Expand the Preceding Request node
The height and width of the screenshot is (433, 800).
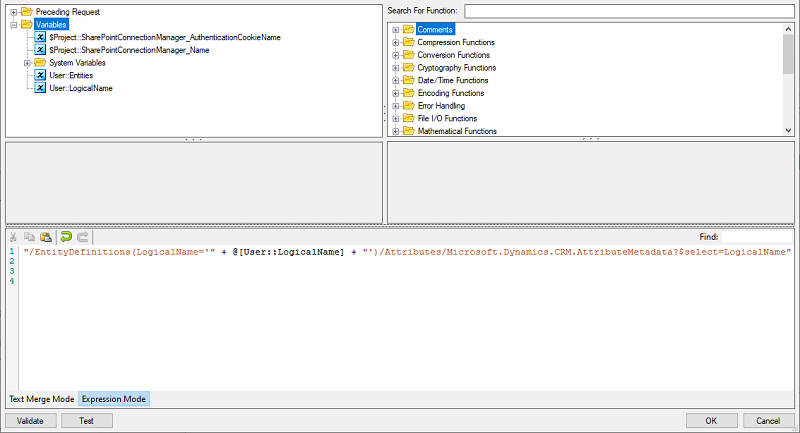click(14, 12)
